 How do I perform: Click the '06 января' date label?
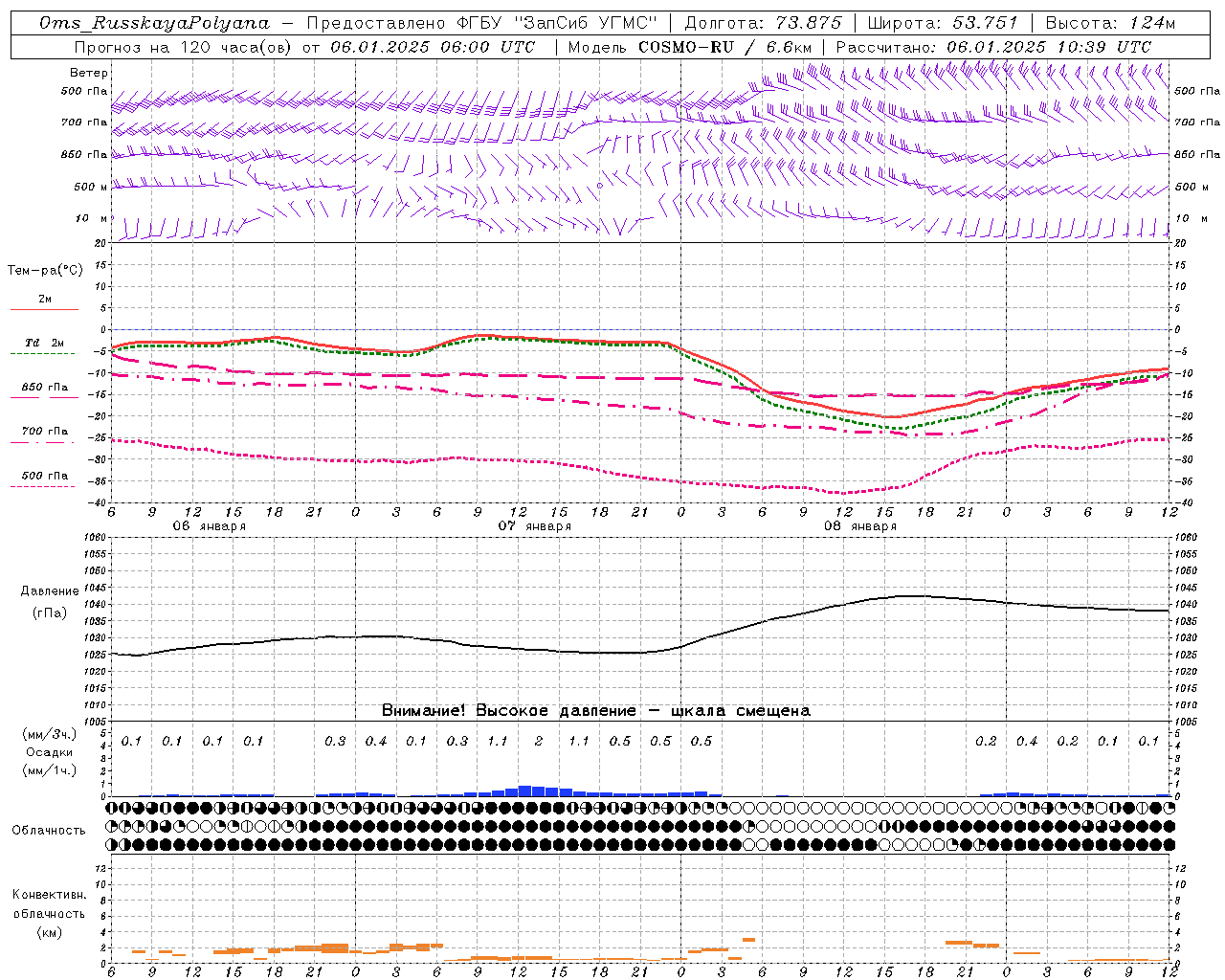click(x=209, y=526)
